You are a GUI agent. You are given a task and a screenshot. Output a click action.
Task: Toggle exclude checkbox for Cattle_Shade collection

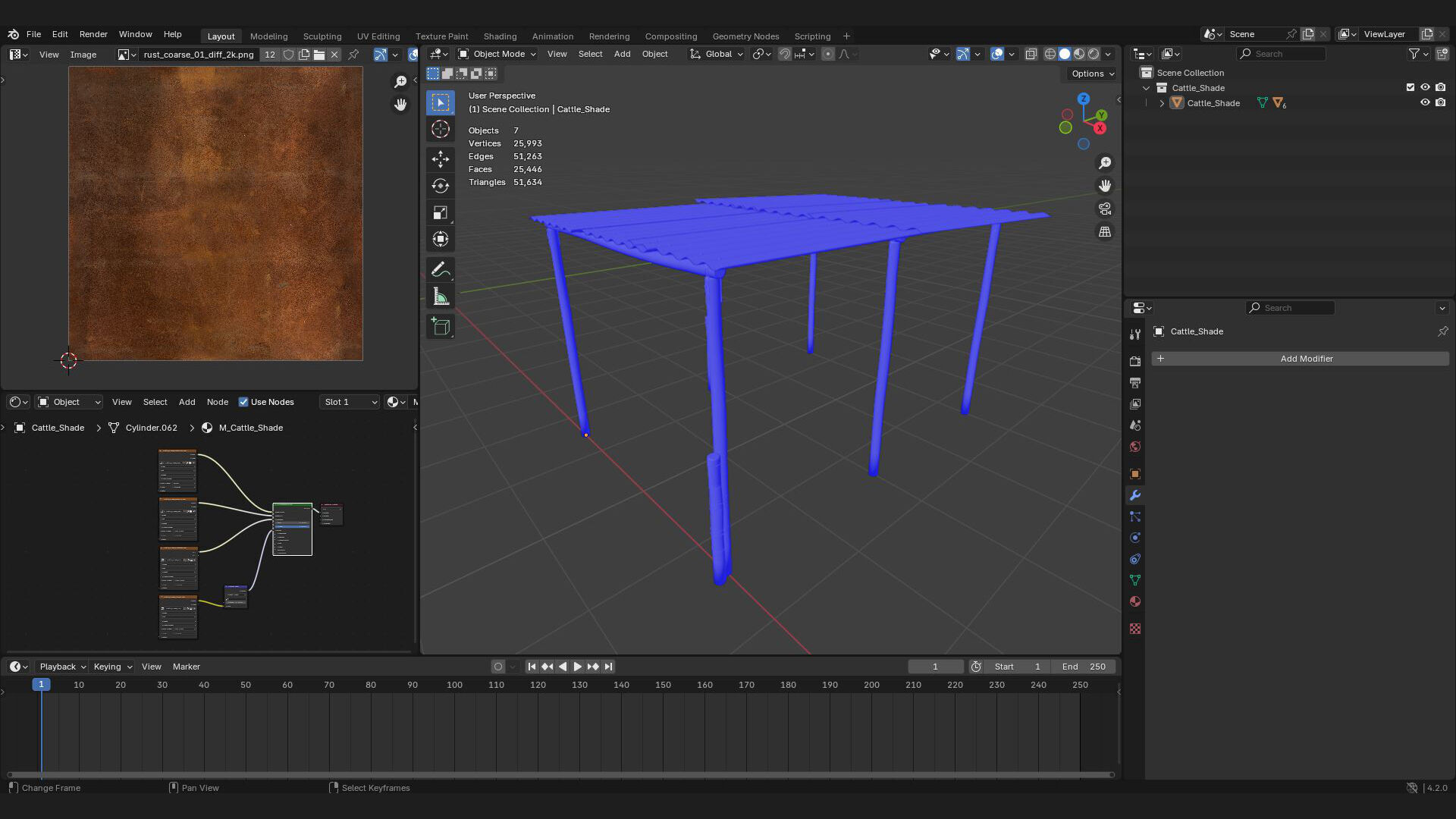click(1410, 88)
